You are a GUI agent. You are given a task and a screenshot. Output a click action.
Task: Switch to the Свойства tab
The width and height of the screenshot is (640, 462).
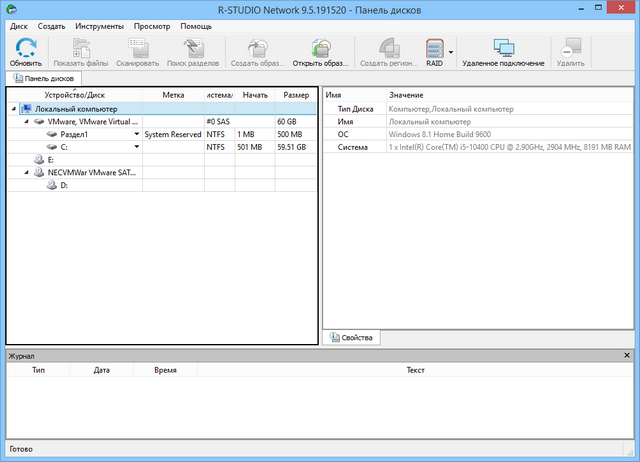[351, 338]
